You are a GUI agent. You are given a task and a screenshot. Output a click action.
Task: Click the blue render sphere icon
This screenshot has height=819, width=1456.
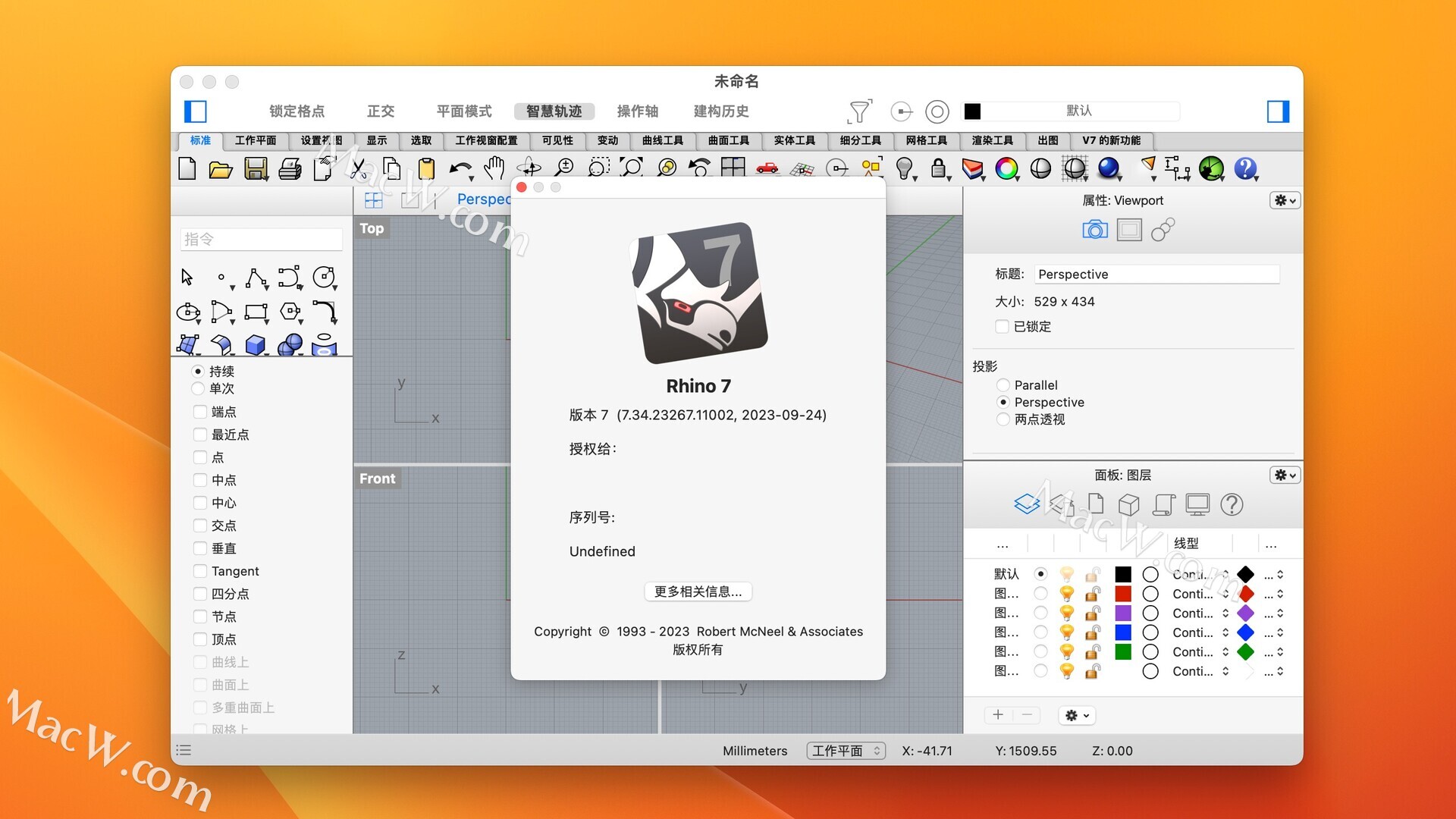click(1109, 168)
